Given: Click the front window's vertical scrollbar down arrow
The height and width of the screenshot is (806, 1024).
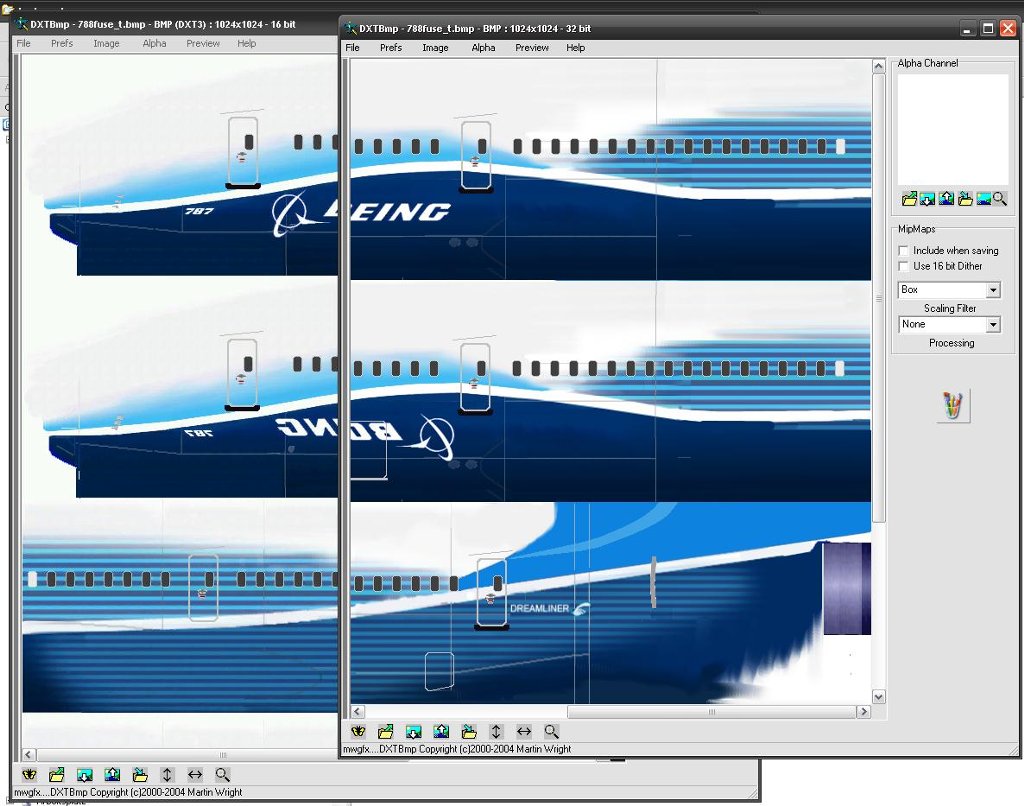Looking at the screenshot, I should (879, 696).
